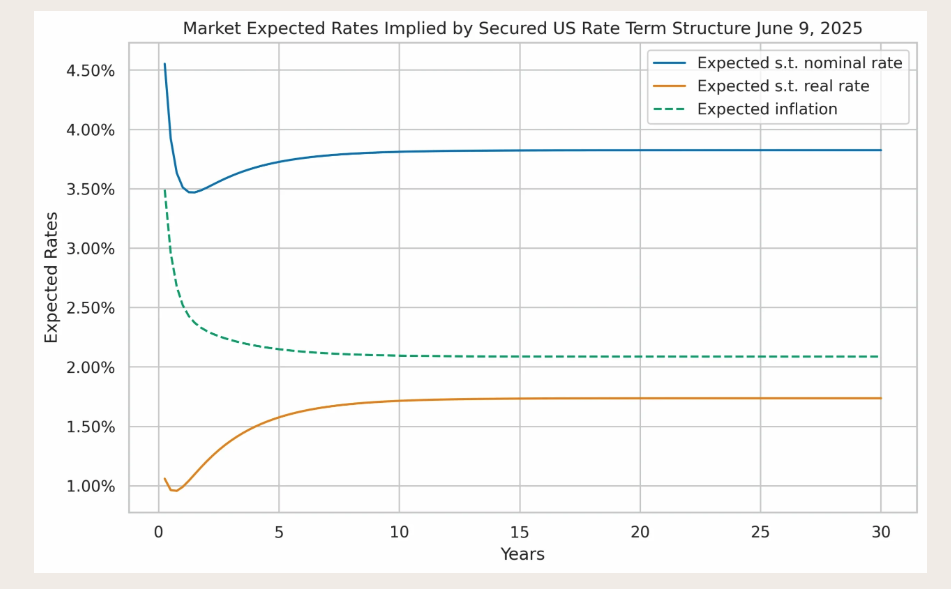Select 'Expected inflation' legend label
The height and width of the screenshot is (589, 951).
tap(767, 109)
